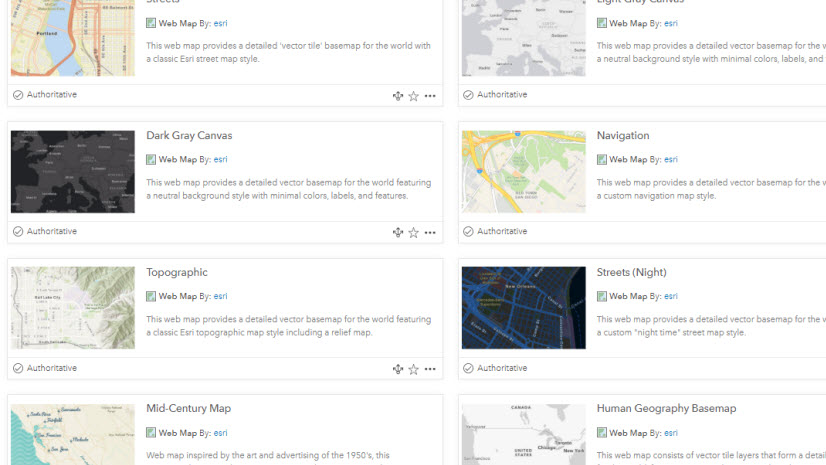
Task: Click Authoritative badge icon on Streets card
Action: tap(18, 95)
